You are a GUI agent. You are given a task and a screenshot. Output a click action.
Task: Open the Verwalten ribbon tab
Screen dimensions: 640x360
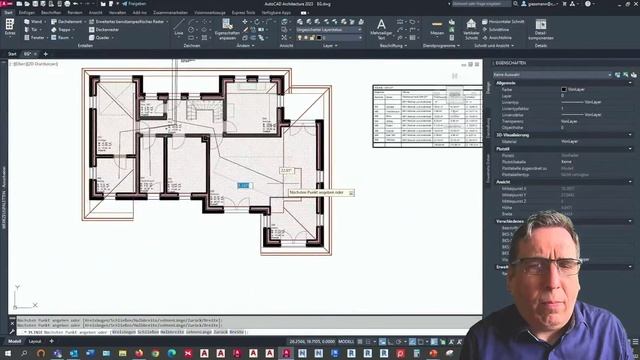(x=117, y=13)
